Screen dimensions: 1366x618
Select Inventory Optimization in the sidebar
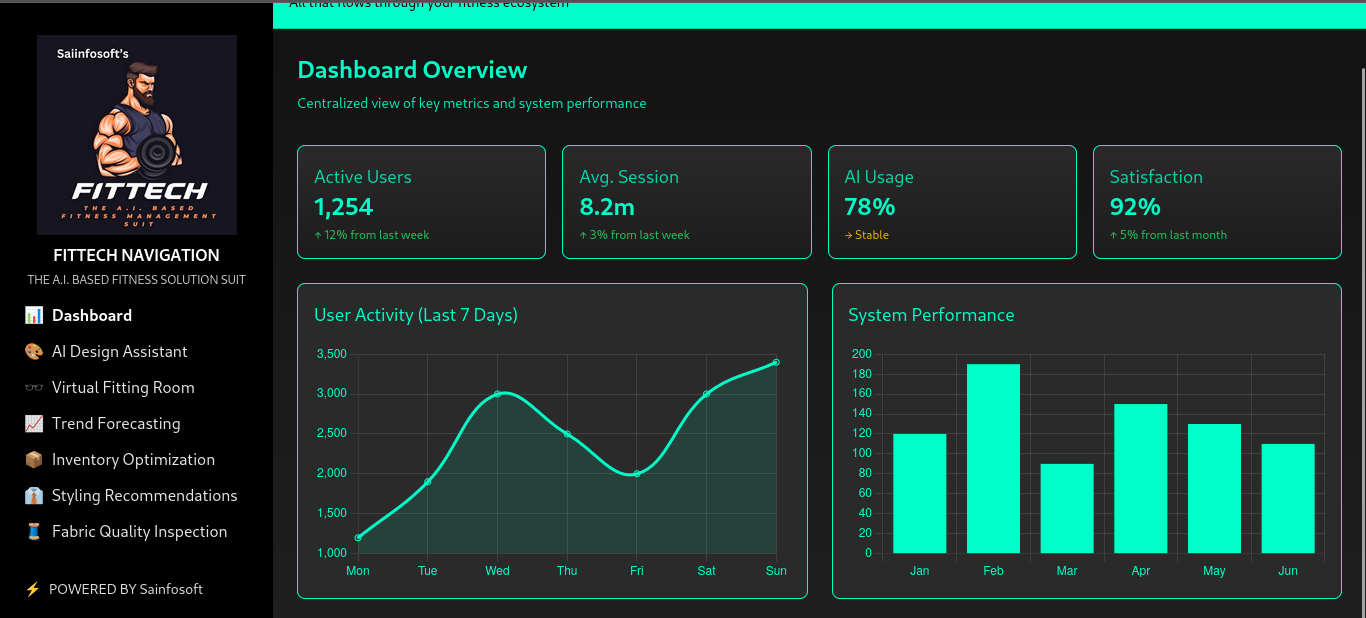133,460
